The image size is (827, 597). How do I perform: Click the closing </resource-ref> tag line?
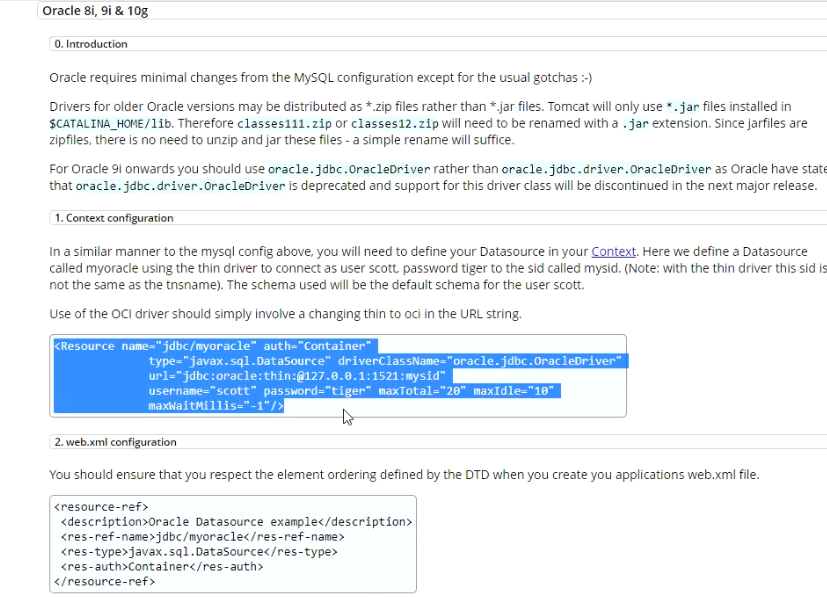104,582
